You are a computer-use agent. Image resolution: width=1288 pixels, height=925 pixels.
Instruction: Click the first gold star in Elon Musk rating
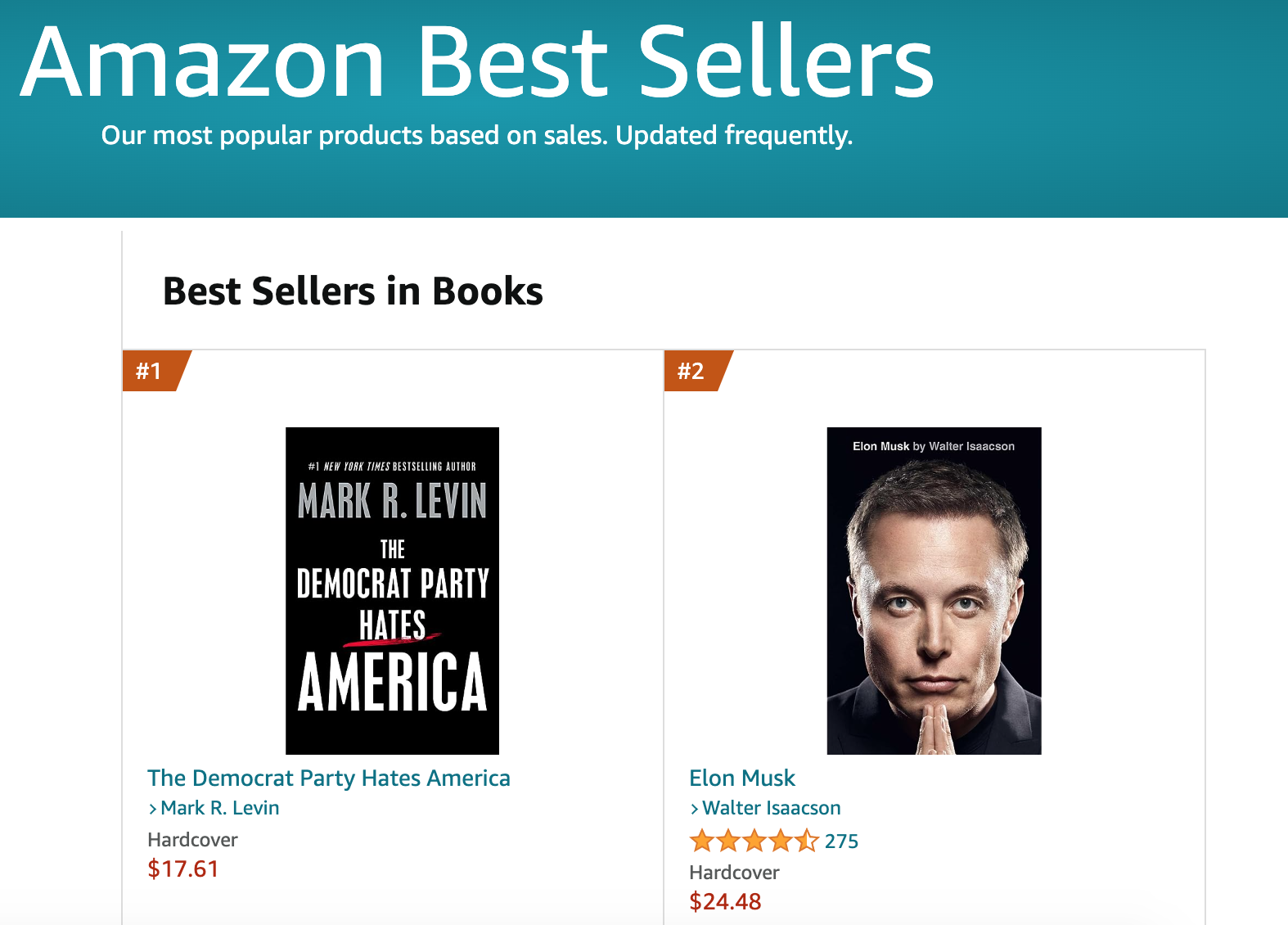click(704, 841)
